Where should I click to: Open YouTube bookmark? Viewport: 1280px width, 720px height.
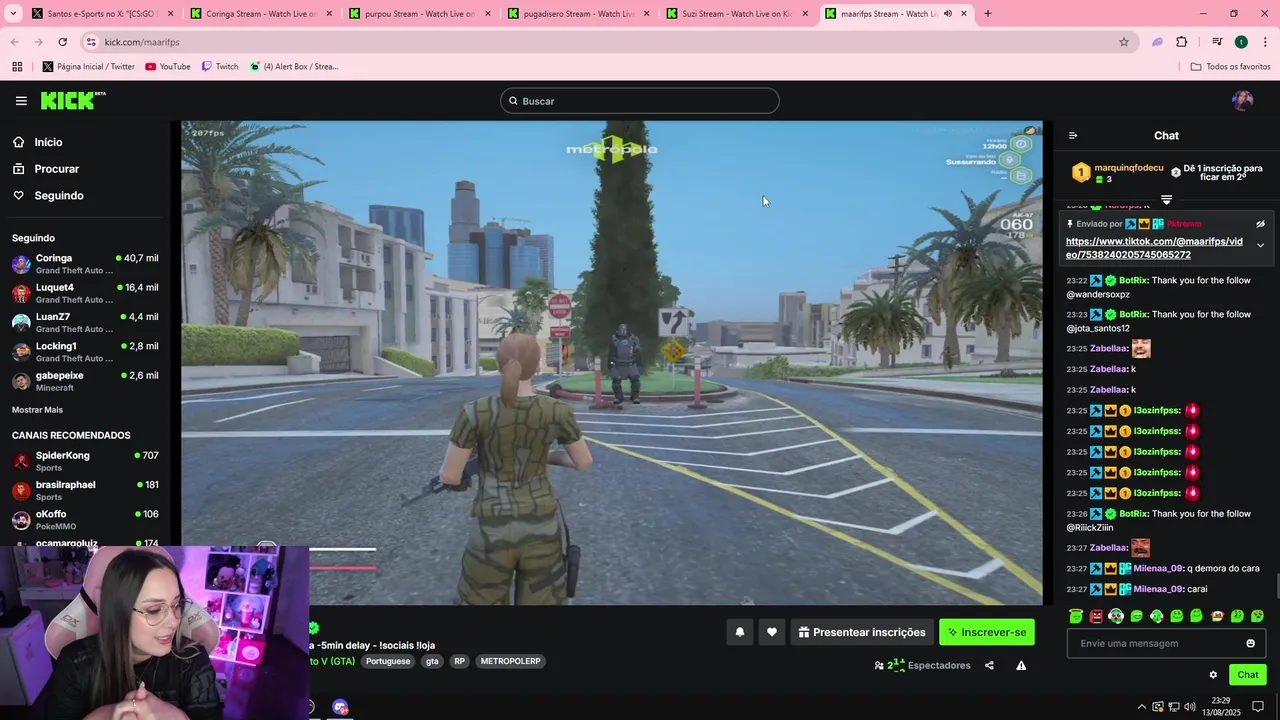point(168,67)
